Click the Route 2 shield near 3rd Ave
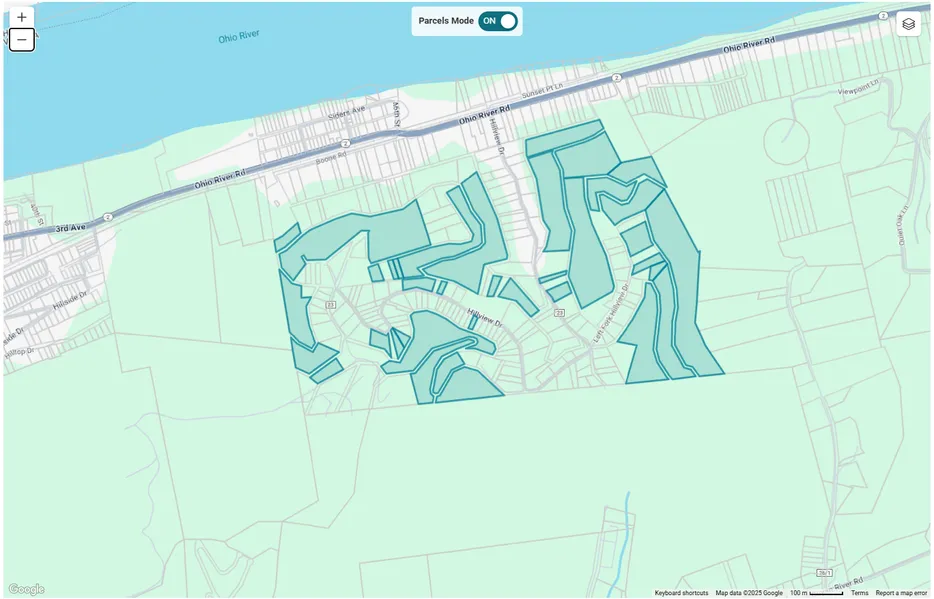The width and height of the screenshot is (934, 599). pyautogui.click(x=107, y=217)
